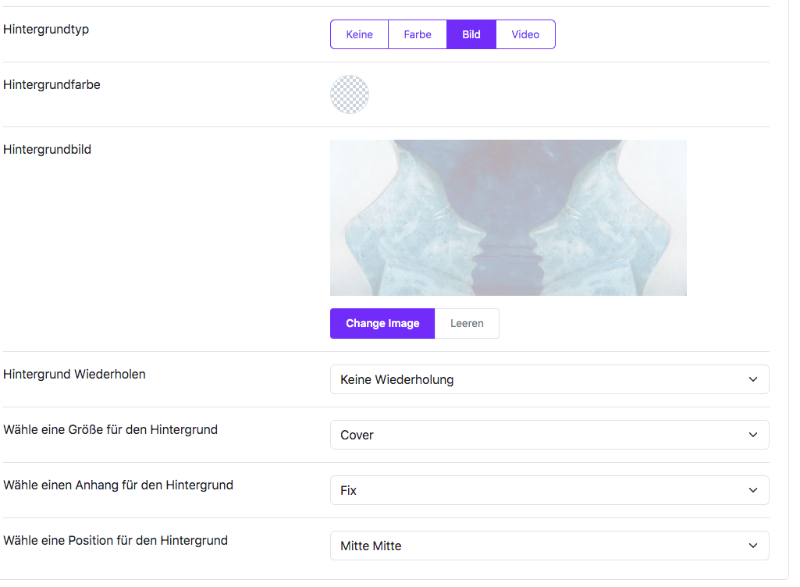Click the Hintergrund Wiederholen label
The width and height of the screenshot is (800, 587).
(74, 374)
